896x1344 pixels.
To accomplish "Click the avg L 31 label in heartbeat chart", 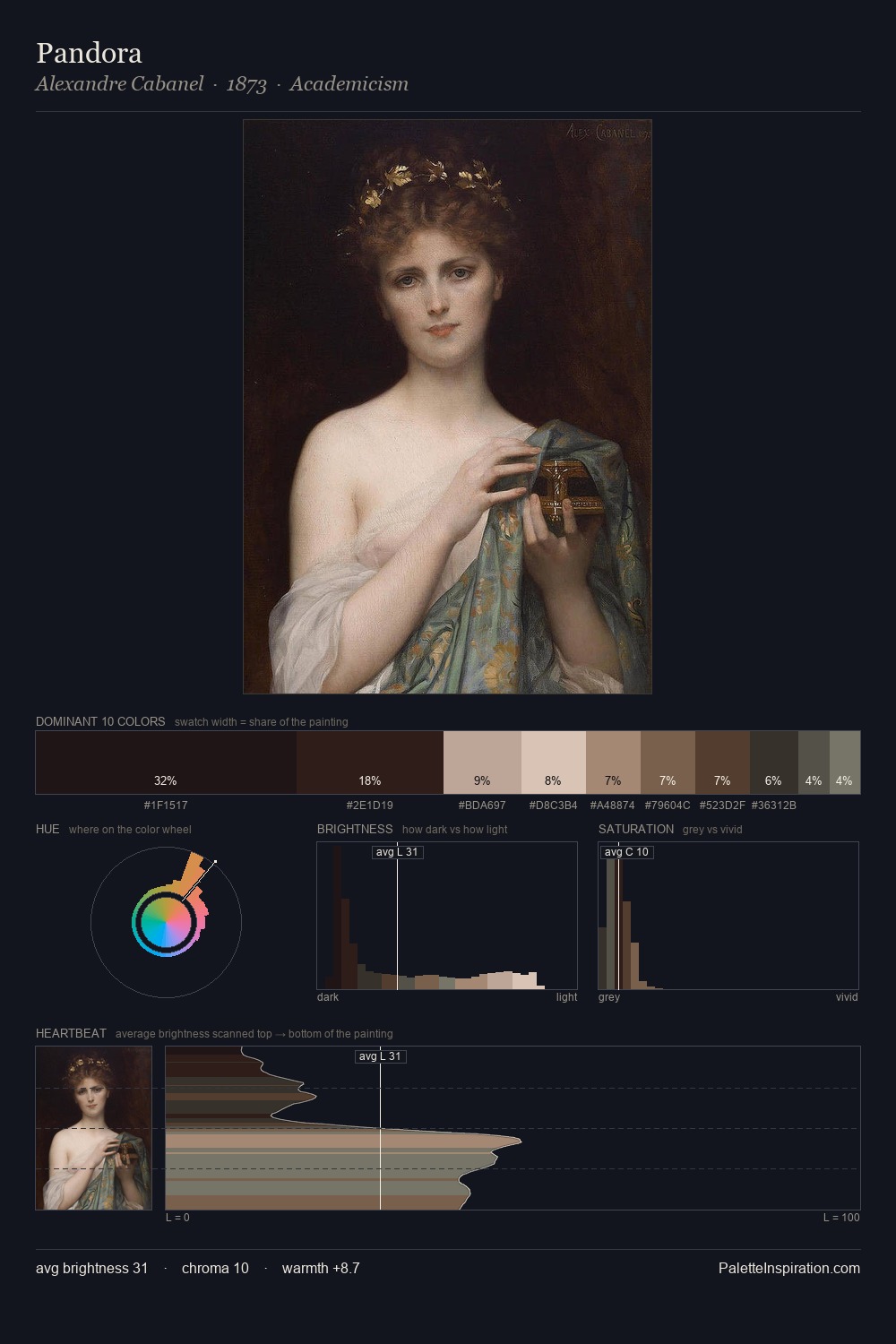I will tap(381, 1056).
